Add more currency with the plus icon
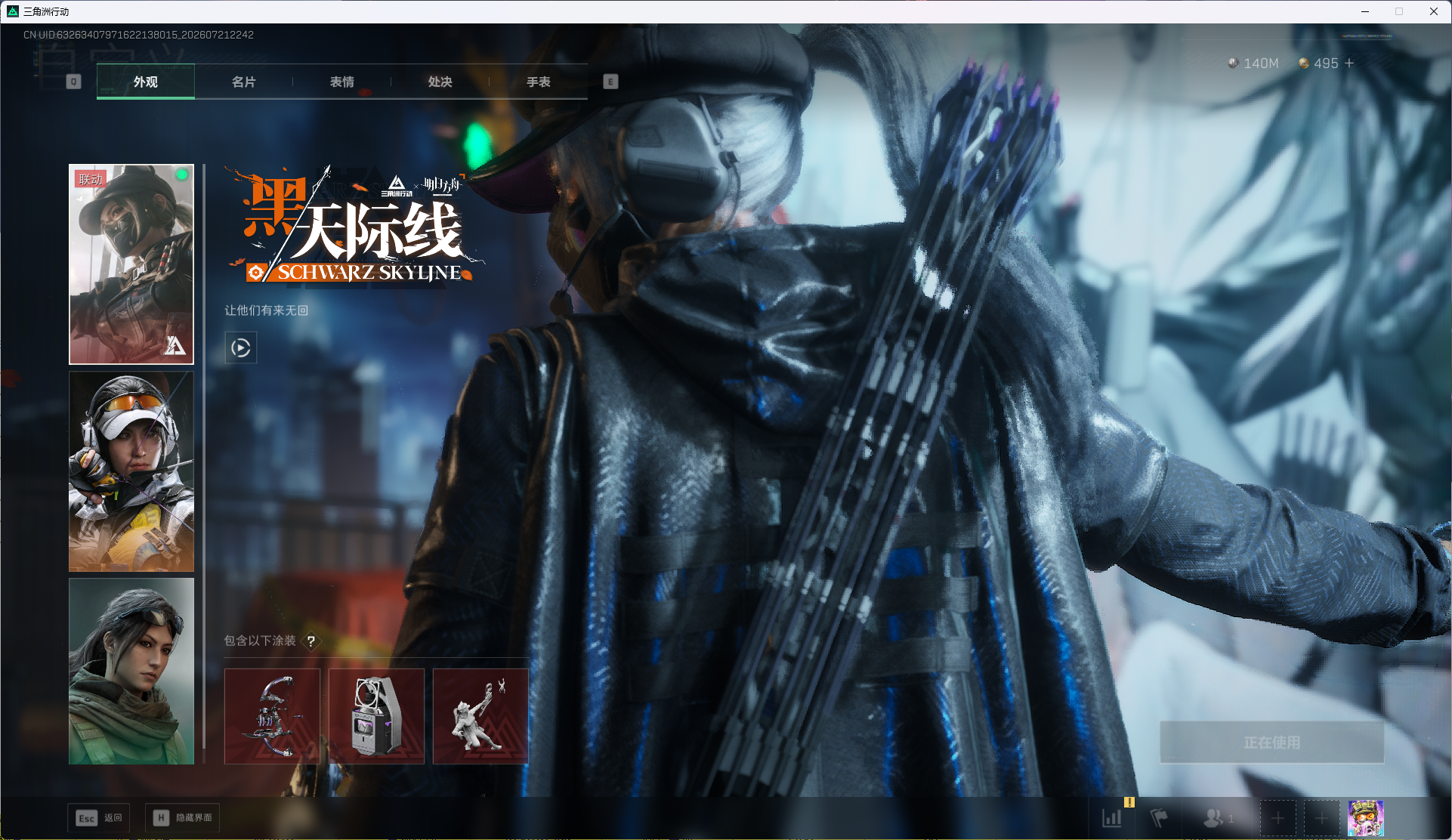 click(1349, 63)
